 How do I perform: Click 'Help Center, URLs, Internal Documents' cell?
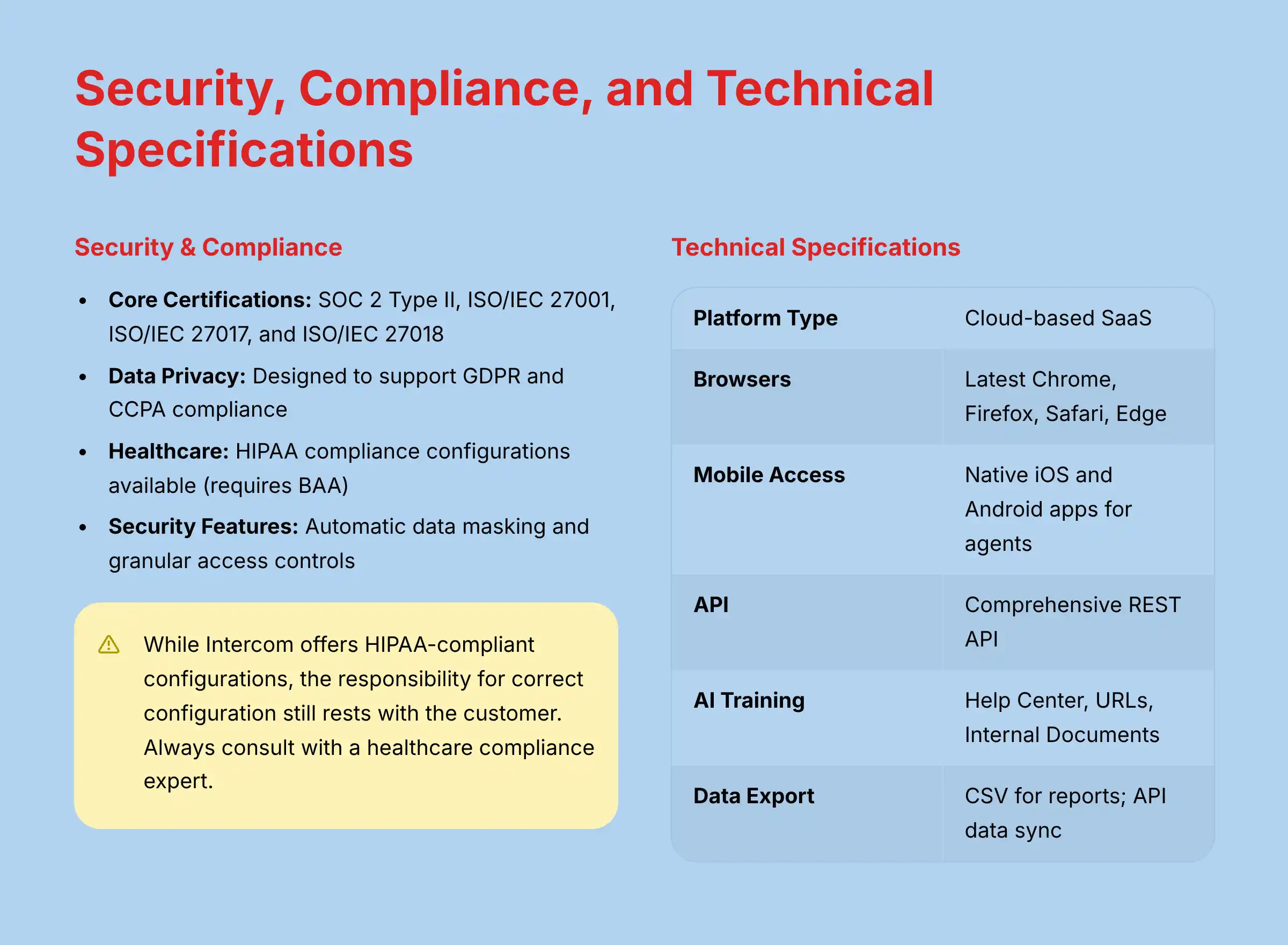(x=1078, y=718)
